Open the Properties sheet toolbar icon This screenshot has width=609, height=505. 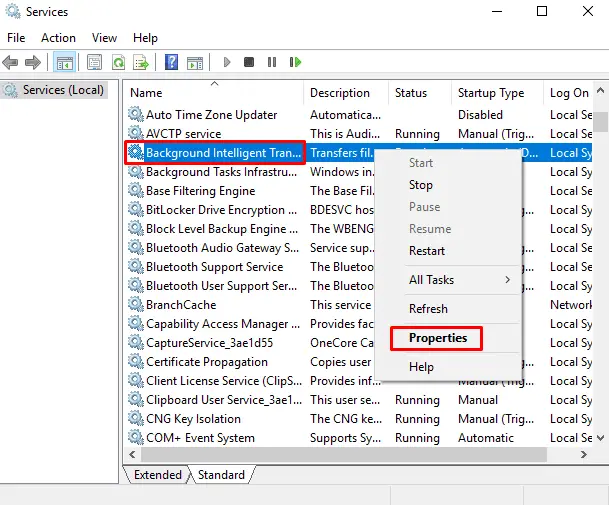(x=94, y=62)
